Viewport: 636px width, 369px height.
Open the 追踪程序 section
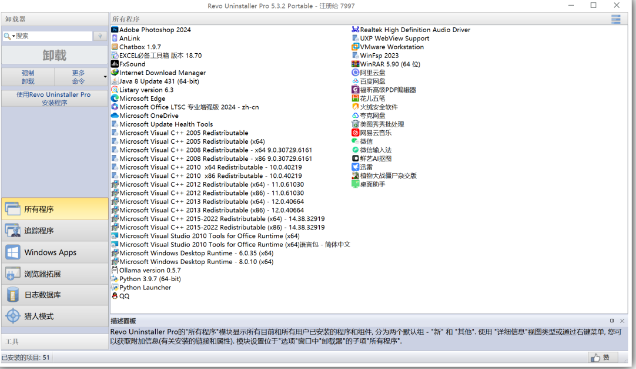coord(54,230)
